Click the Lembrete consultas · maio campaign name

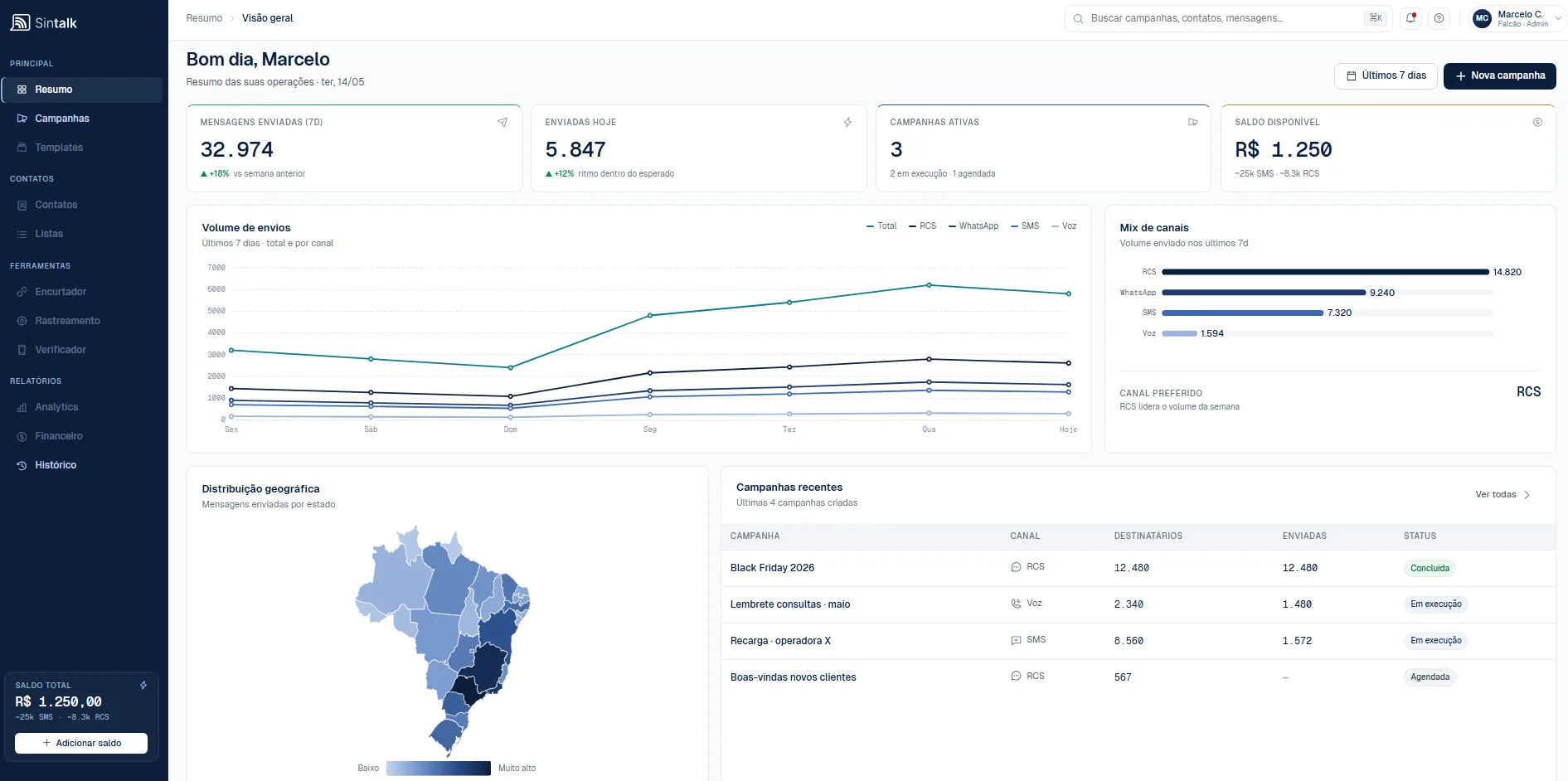pos(789,604)
